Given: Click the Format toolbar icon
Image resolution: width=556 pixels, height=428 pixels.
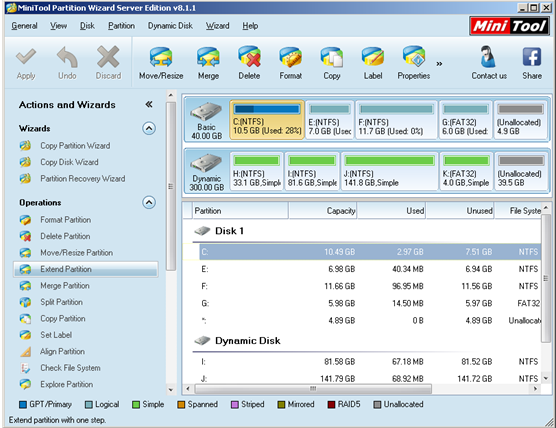Looking at the screenshot, I should pyautogui.click(x=290, y=57).
